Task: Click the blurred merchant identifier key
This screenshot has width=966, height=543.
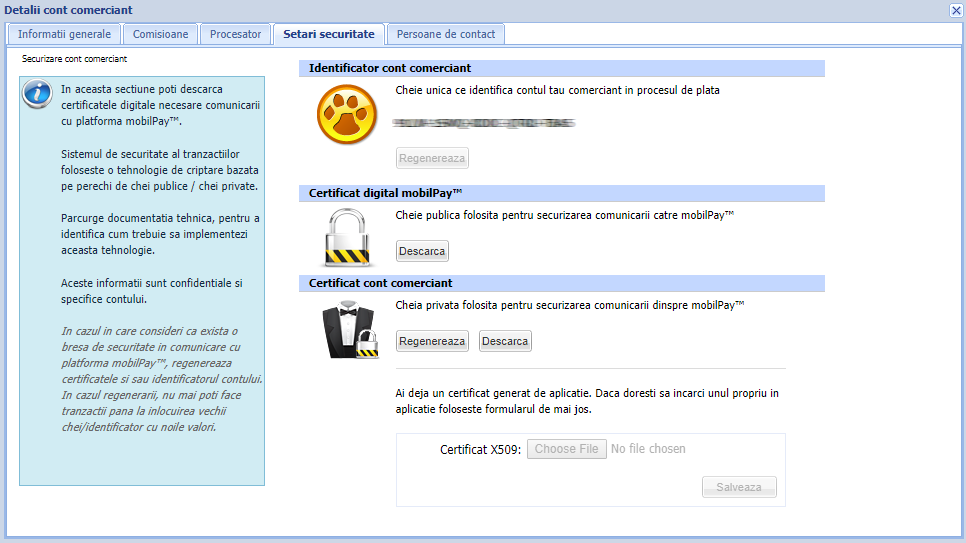Action: 484,123
